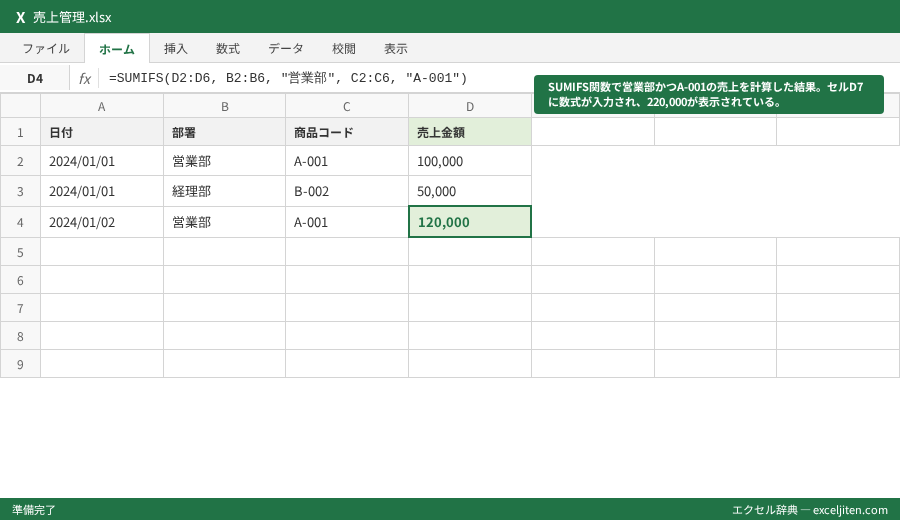Select row 6 header
The height and width of the screenshot is (520, 900).
20,280
